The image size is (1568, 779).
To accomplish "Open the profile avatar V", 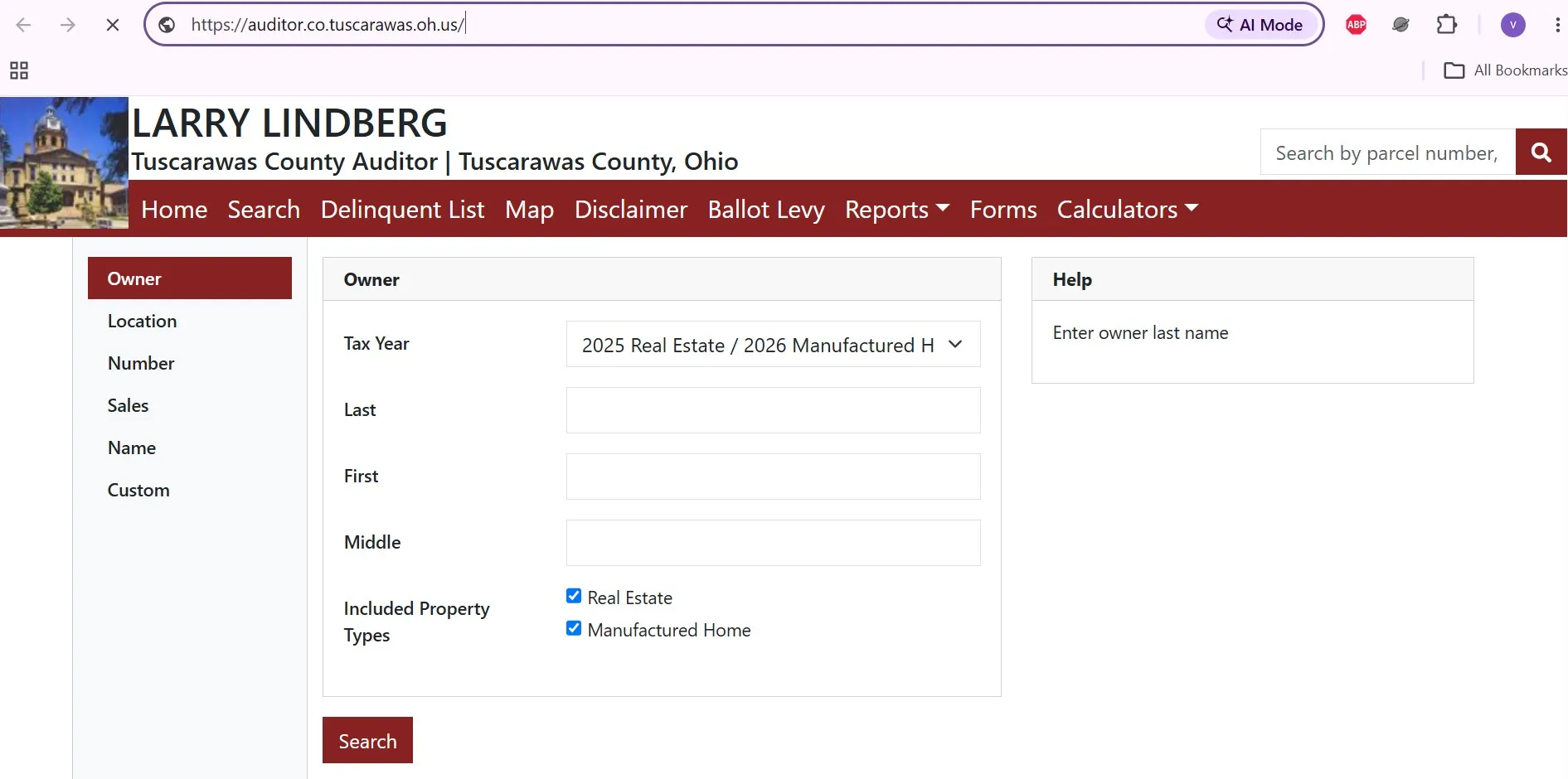I will point(1513,25).
